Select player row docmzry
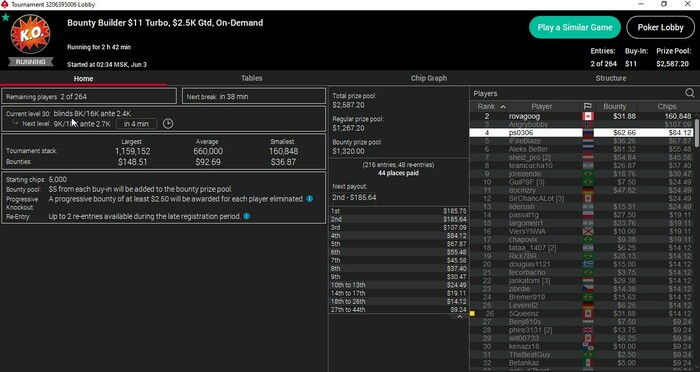The image size is (700, 372). pyautogui.click(x=582, y=190)
